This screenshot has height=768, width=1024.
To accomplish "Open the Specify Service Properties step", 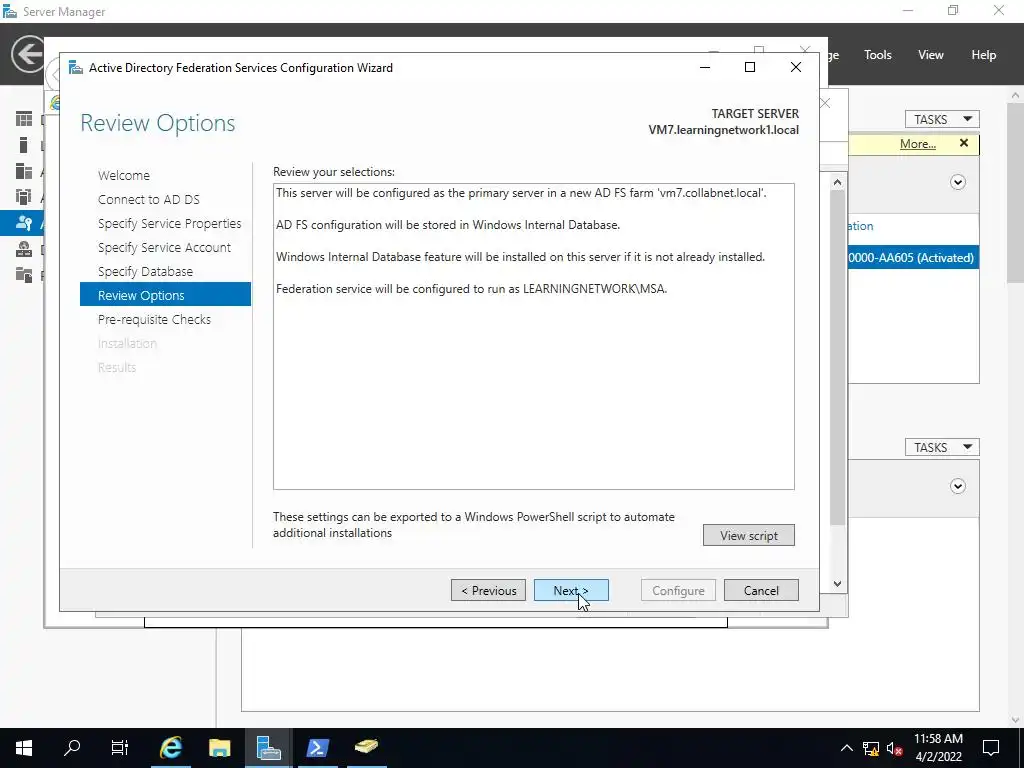I will coord(169,223).
